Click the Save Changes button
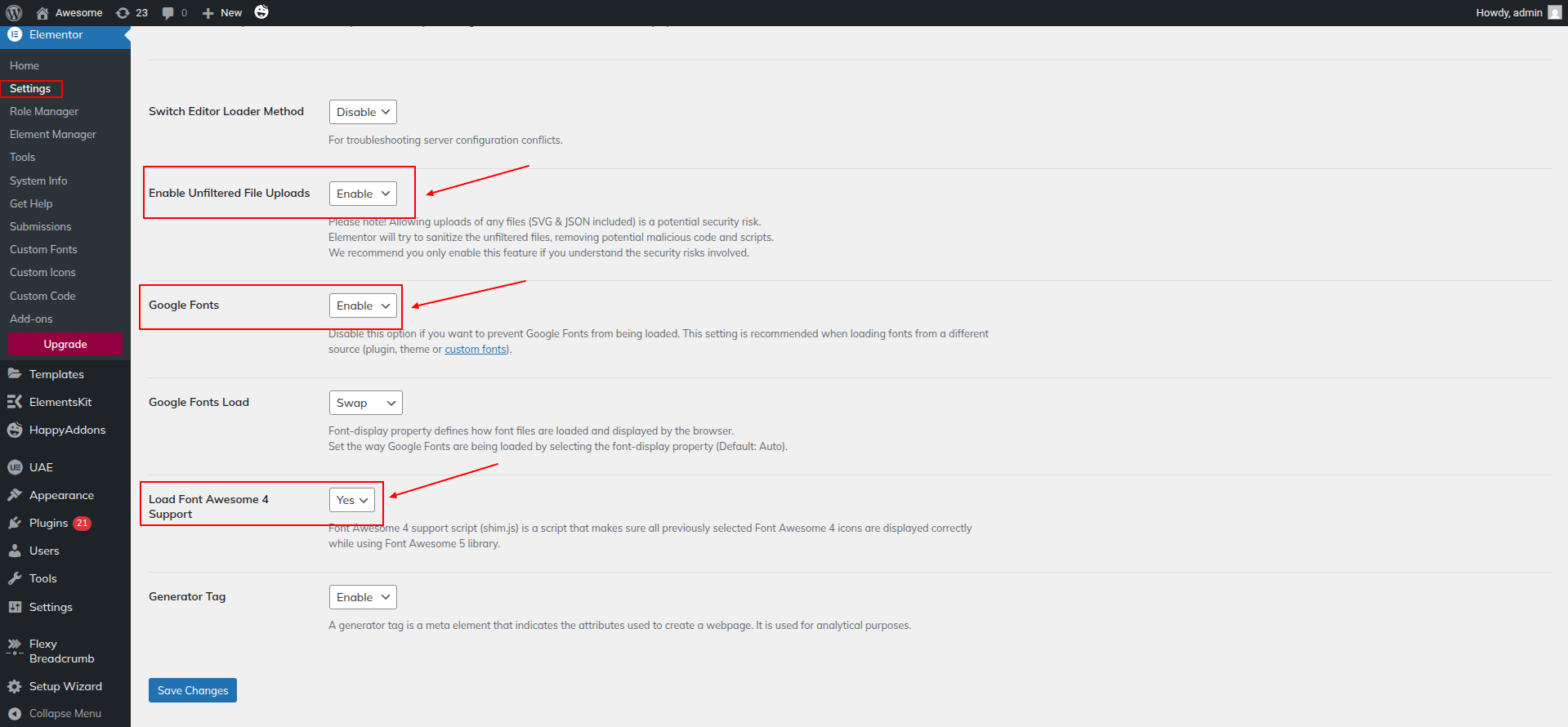This screenshot has height=727, width=1568. click(193, 690)
